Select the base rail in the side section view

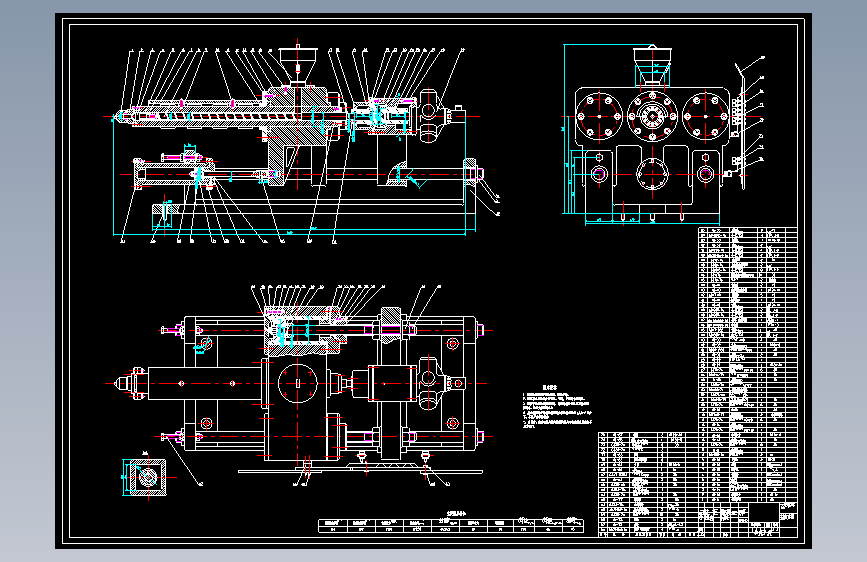(312, 210)
